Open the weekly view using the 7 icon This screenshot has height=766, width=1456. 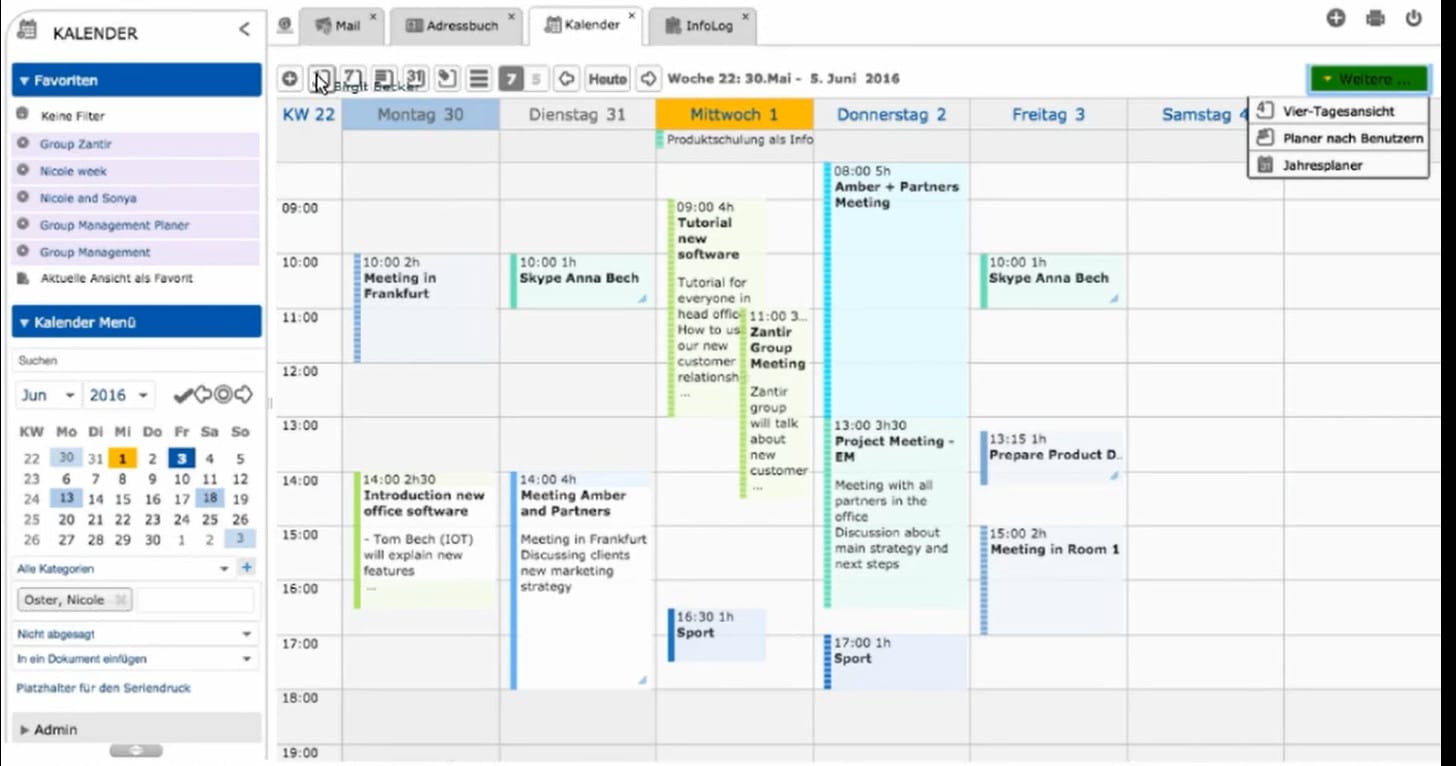tap(351, 78)
